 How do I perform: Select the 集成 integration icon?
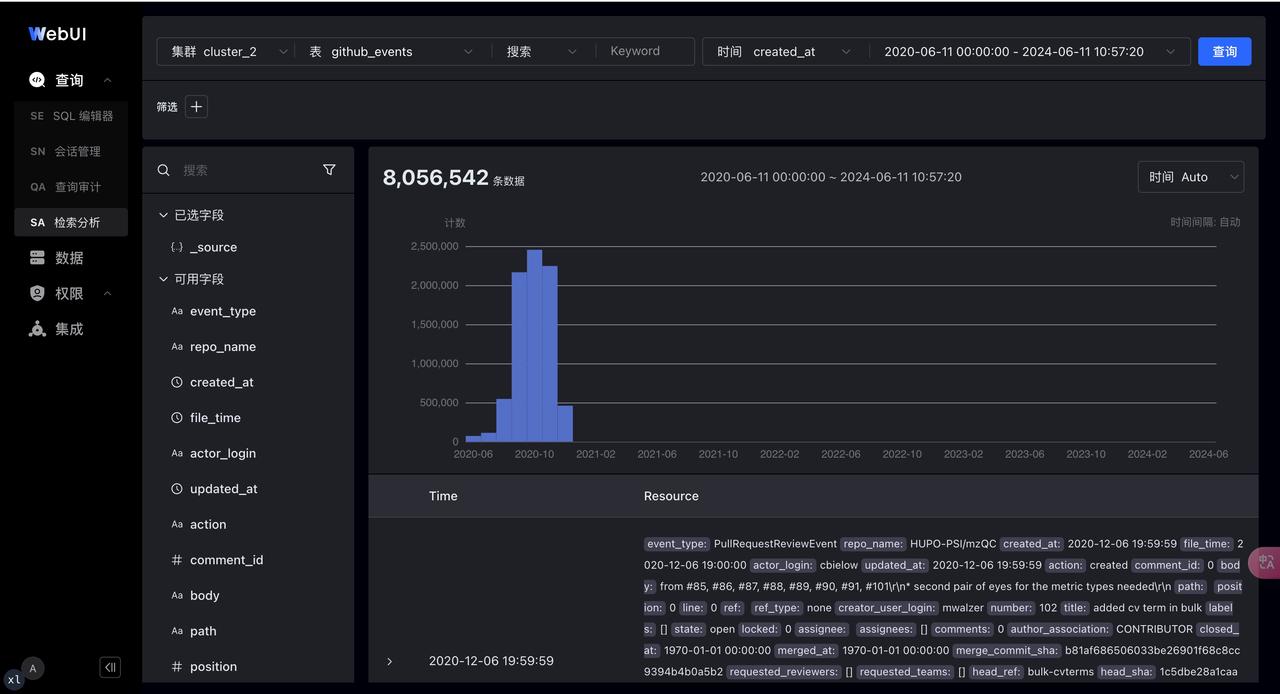click(x=38, y=328)
